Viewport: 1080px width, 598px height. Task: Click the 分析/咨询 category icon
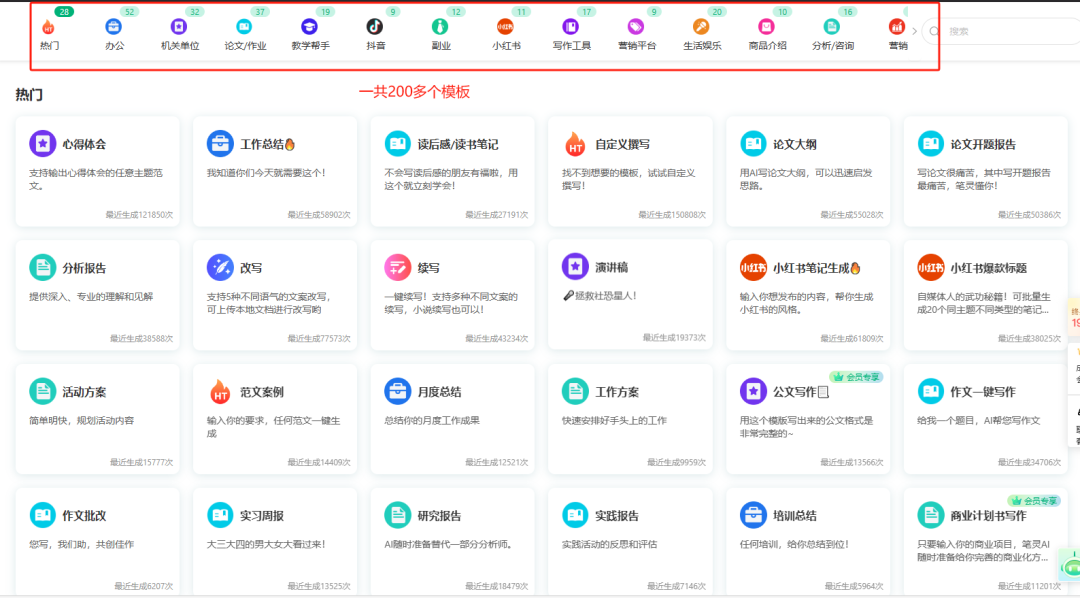click(x=831, y=27)
